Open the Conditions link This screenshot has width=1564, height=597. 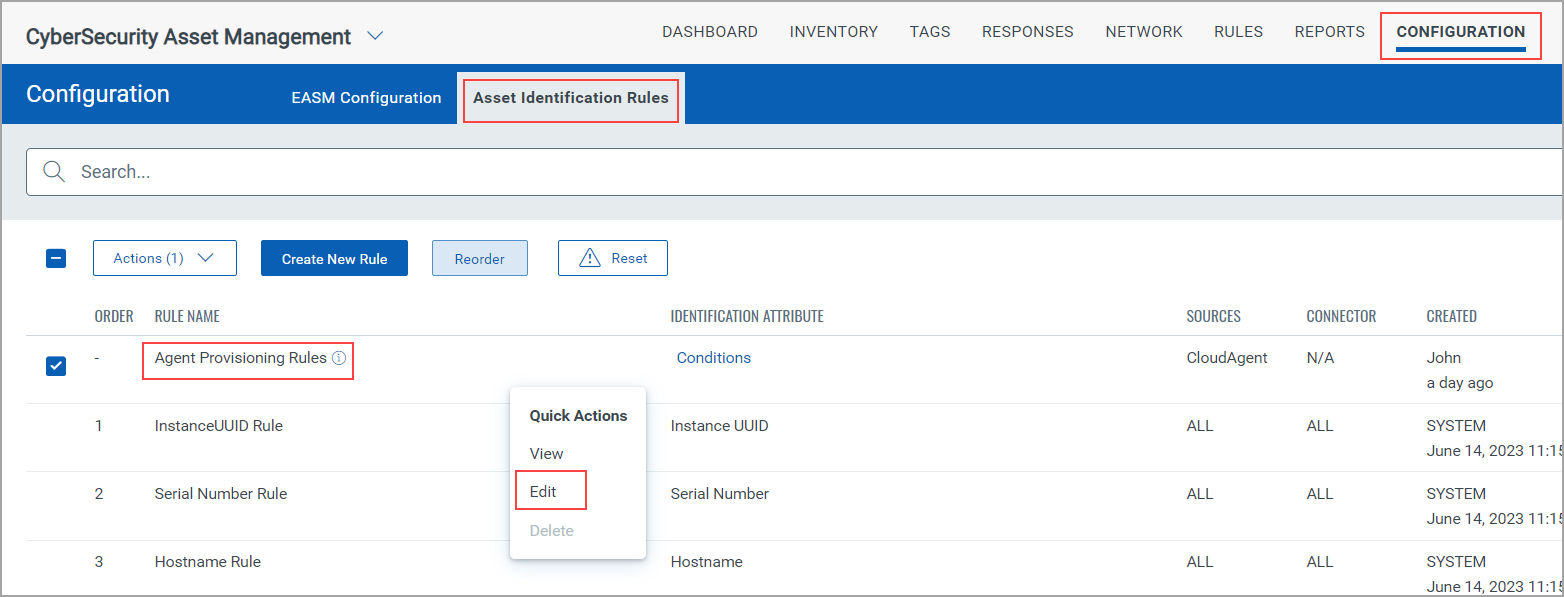714,358
